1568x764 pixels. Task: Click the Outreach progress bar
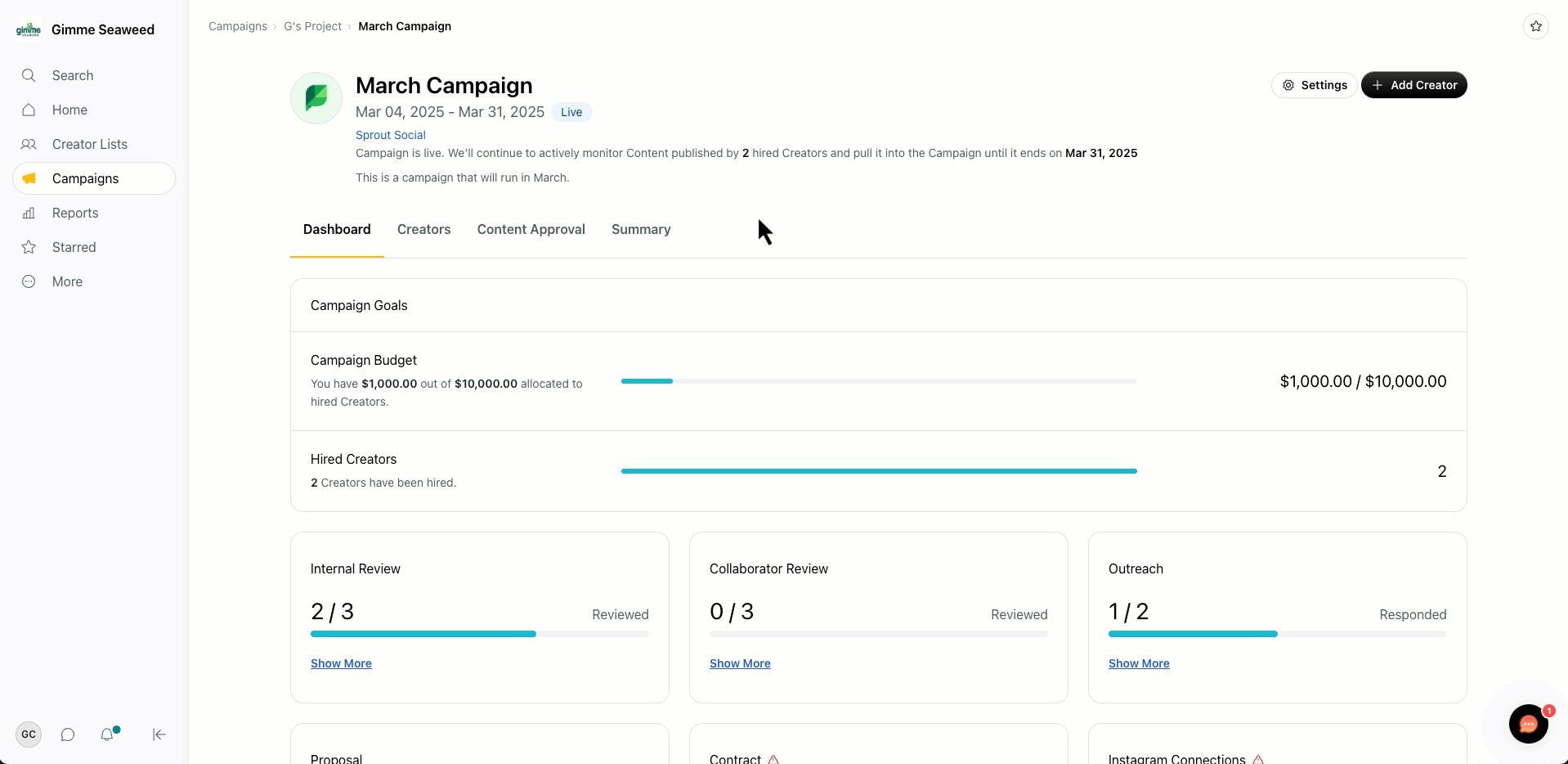tap(1278, 634)
